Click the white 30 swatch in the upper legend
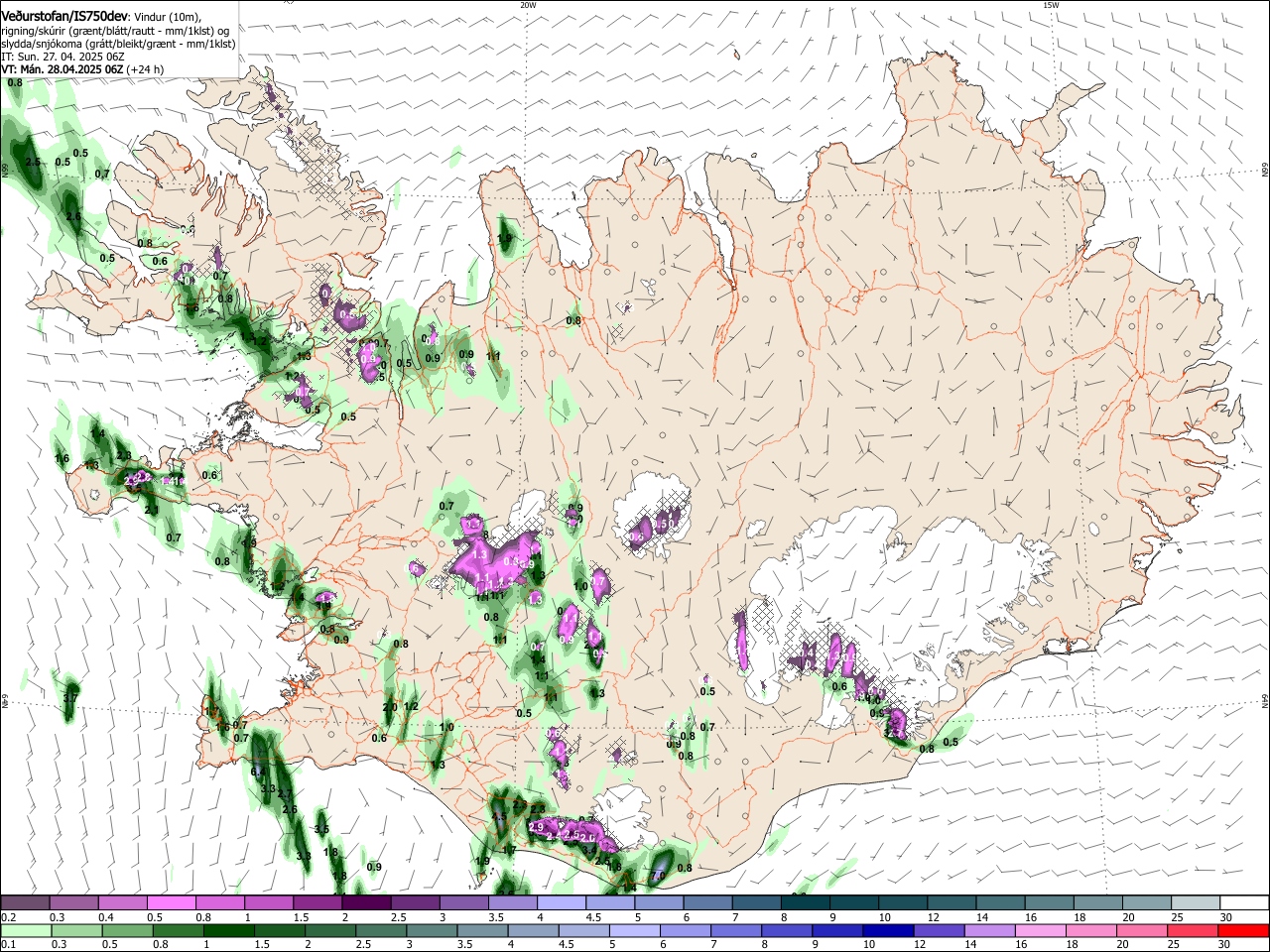Viewport: 1270px width, 952px height. [x=1245, y=903]
